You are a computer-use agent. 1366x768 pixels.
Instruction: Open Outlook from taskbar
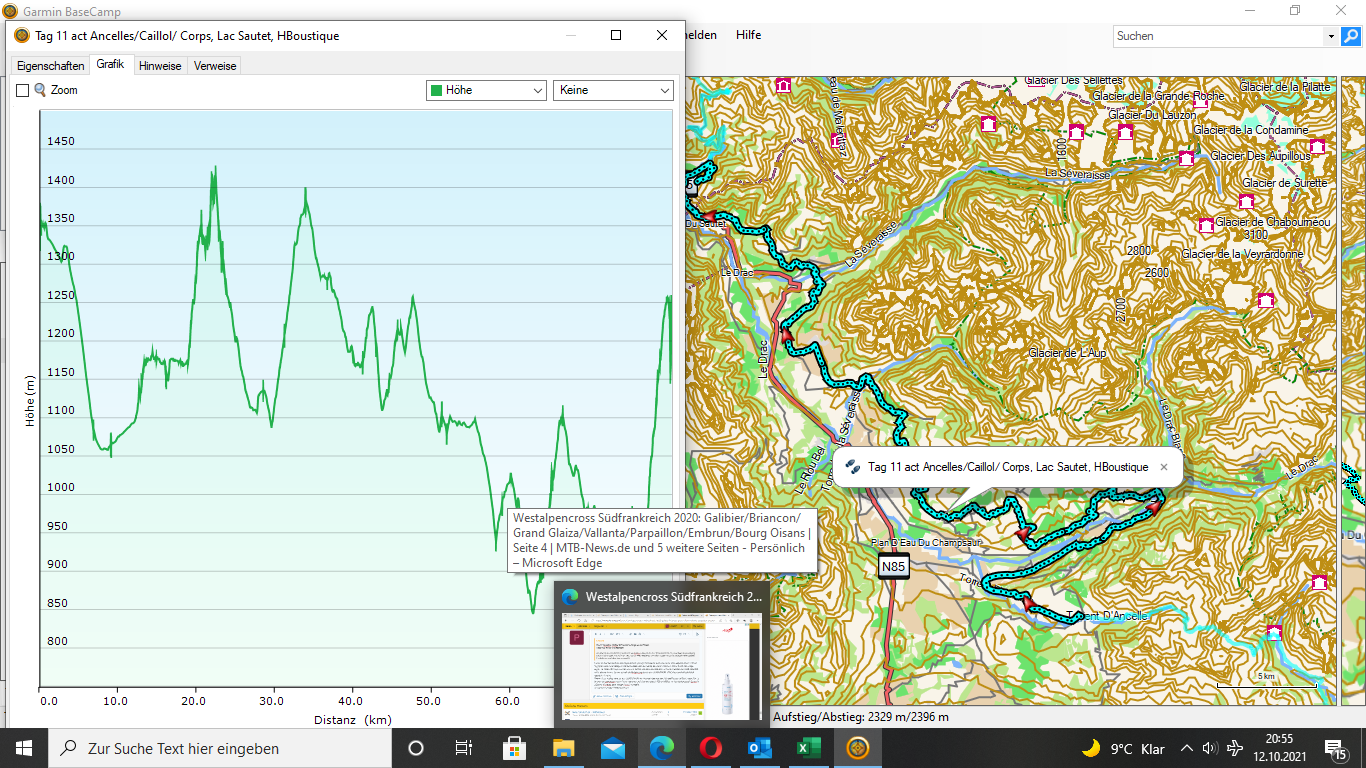coord(760,748)
